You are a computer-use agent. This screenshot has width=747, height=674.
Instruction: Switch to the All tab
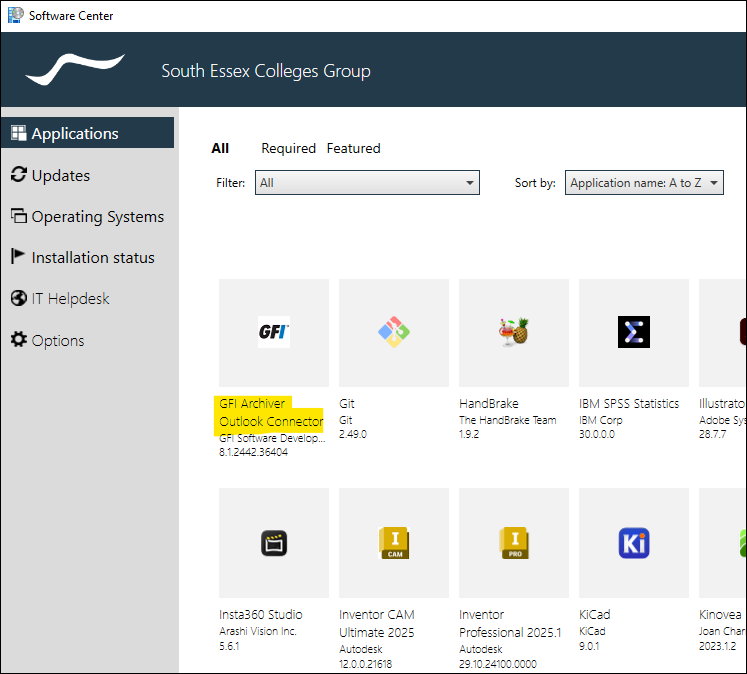(x=220, y=148)
